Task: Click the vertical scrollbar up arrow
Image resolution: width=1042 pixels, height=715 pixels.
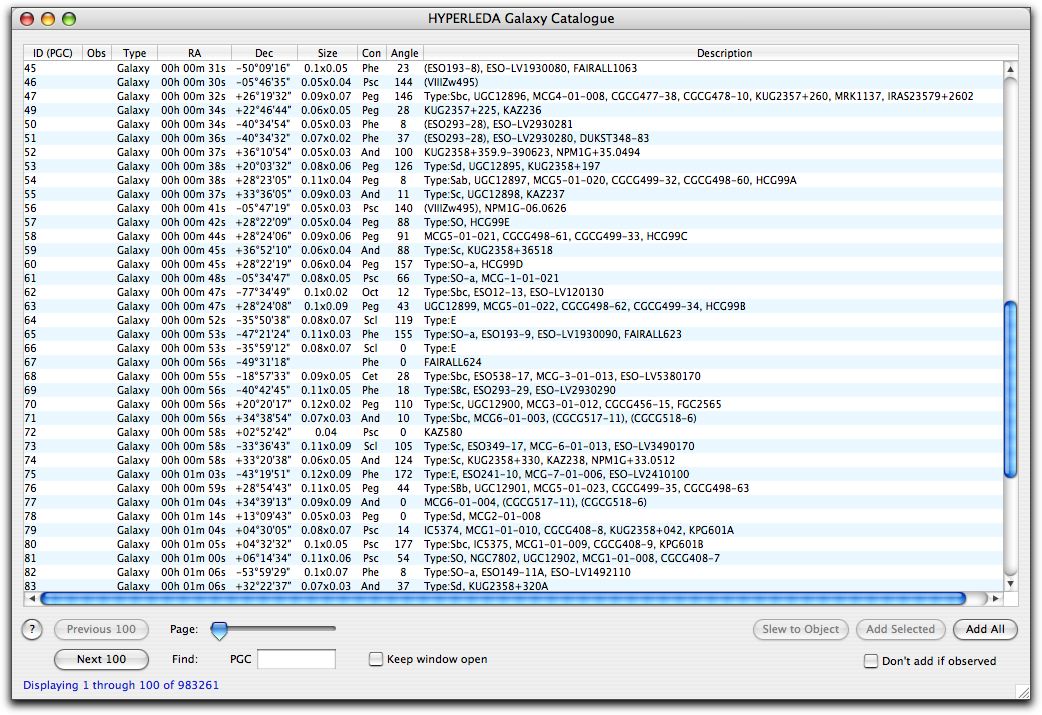Action: (x=1009, y=69)
